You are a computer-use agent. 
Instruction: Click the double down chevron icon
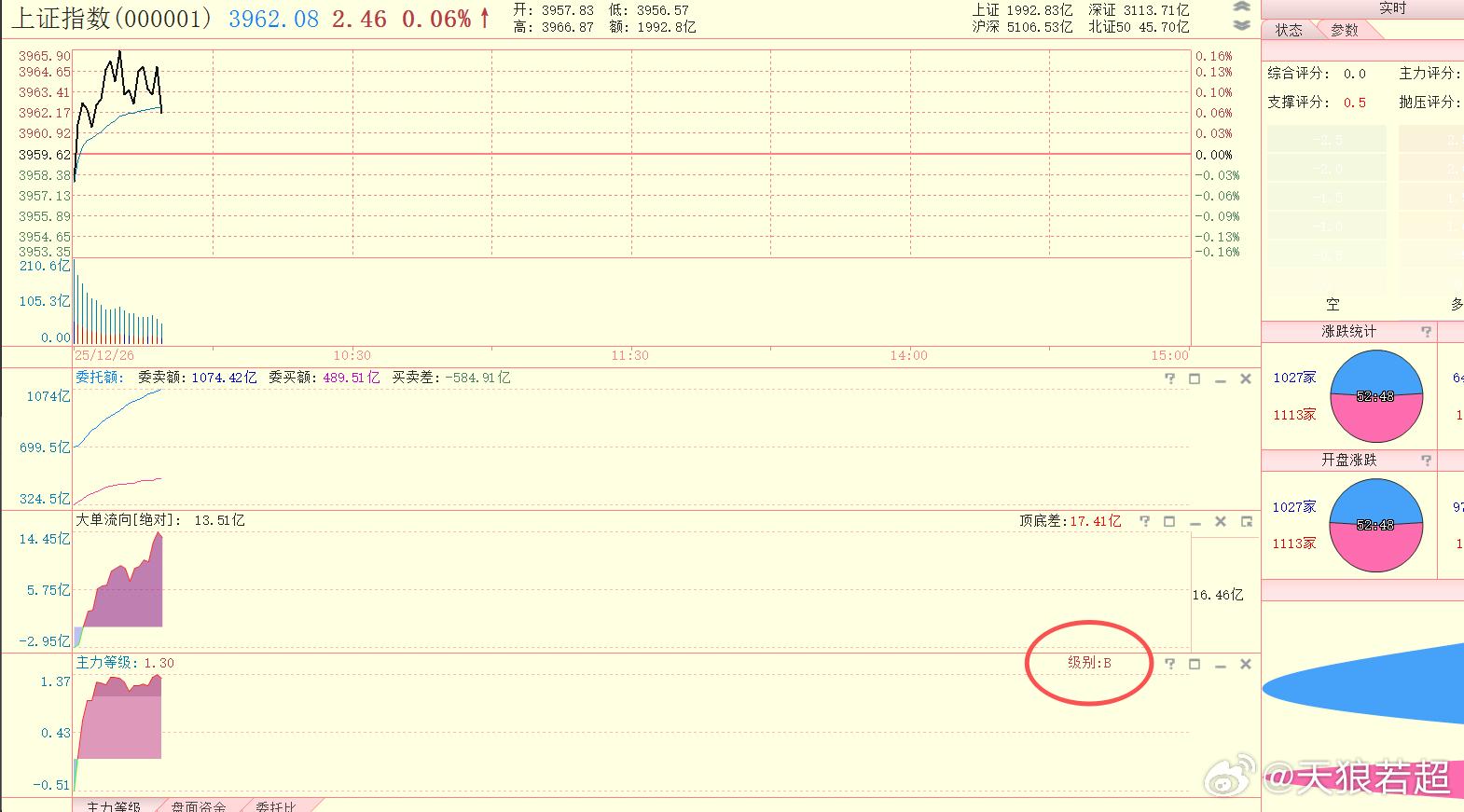pyautogui.click(x=1241, y=25)
